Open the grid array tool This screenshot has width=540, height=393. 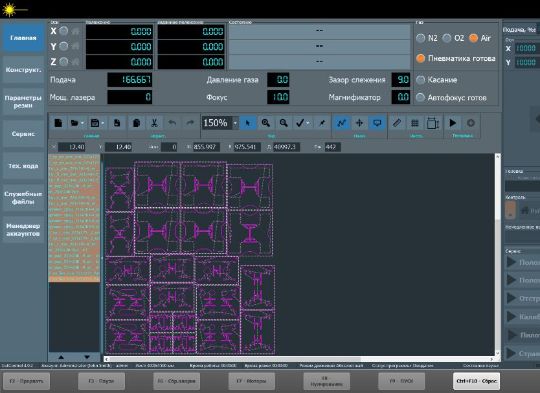[415, 123]
